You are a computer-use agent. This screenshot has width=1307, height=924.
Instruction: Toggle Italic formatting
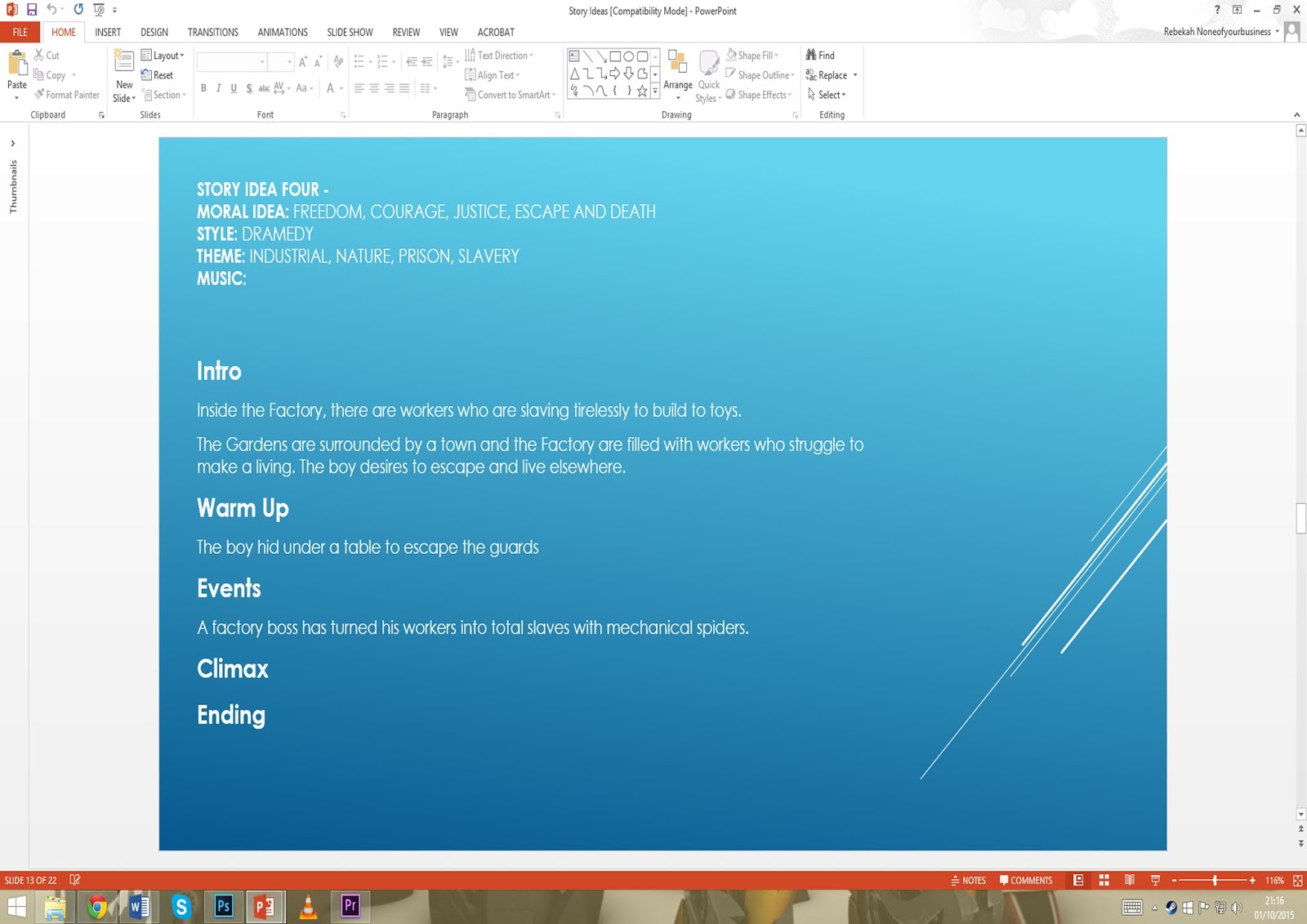coord(218,88)
